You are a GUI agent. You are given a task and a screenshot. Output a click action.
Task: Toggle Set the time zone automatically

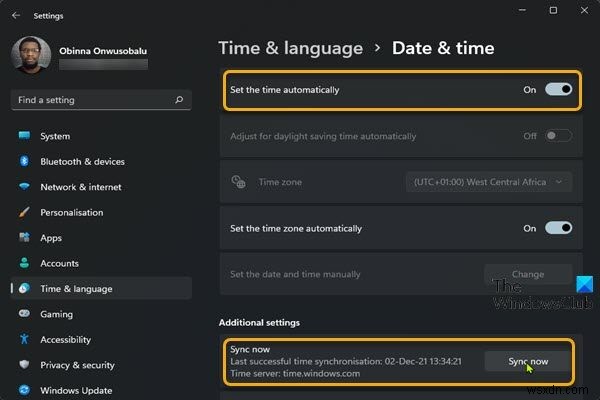(x=558, y=228)
